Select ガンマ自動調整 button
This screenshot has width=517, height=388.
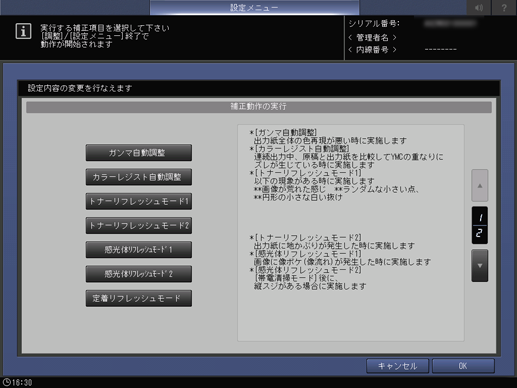(139, 153)
